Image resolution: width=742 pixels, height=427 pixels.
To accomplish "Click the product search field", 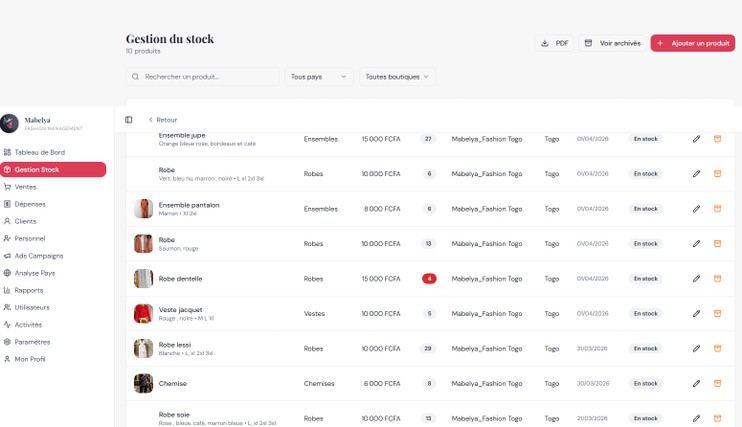I will click(x=203, y=76).
